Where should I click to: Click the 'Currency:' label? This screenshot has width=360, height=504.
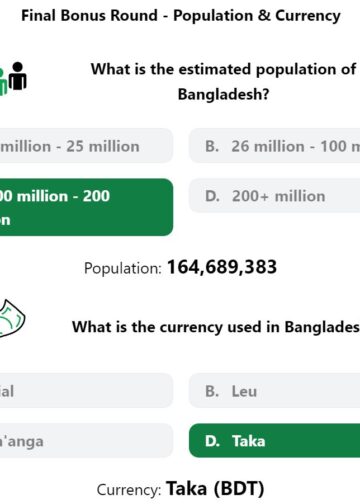click(129, 490)
